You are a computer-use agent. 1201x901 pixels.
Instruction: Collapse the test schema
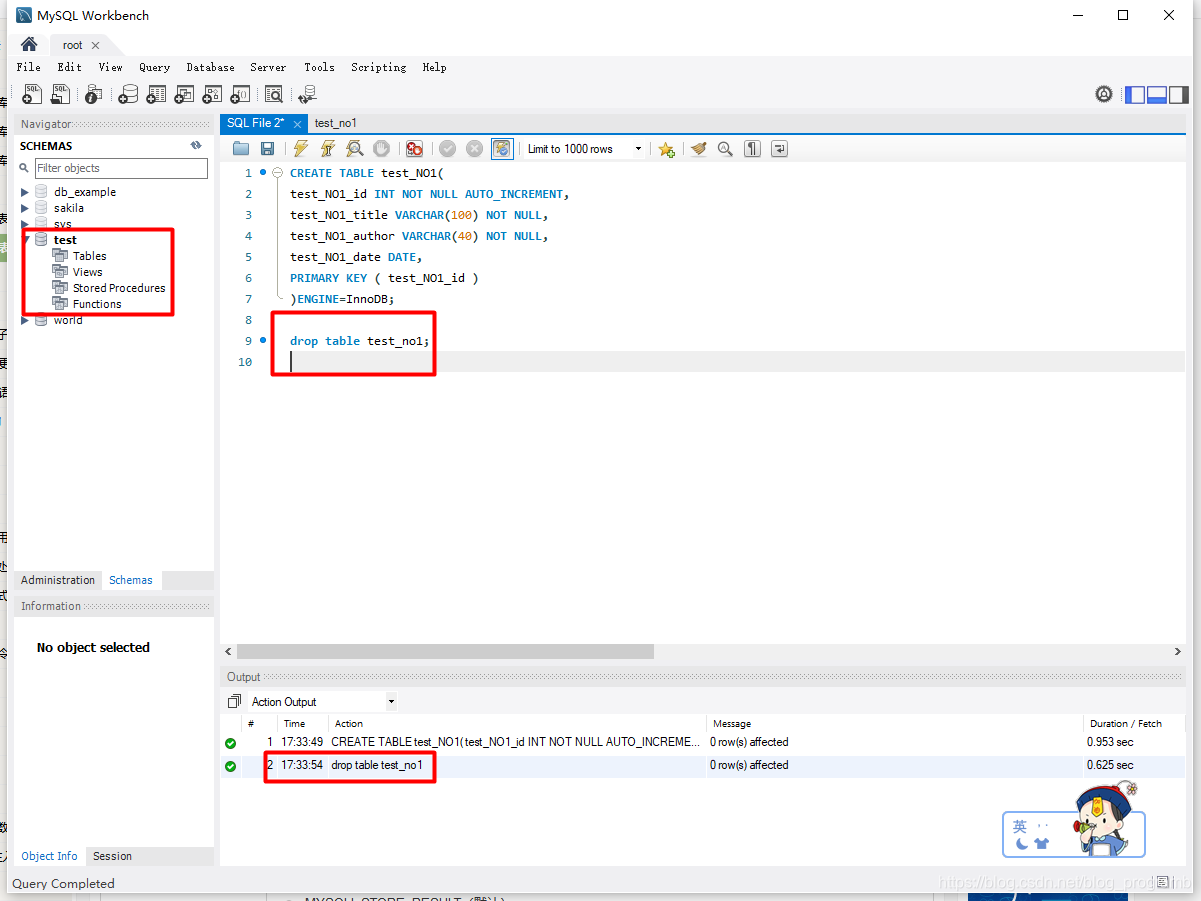point(25,240)
